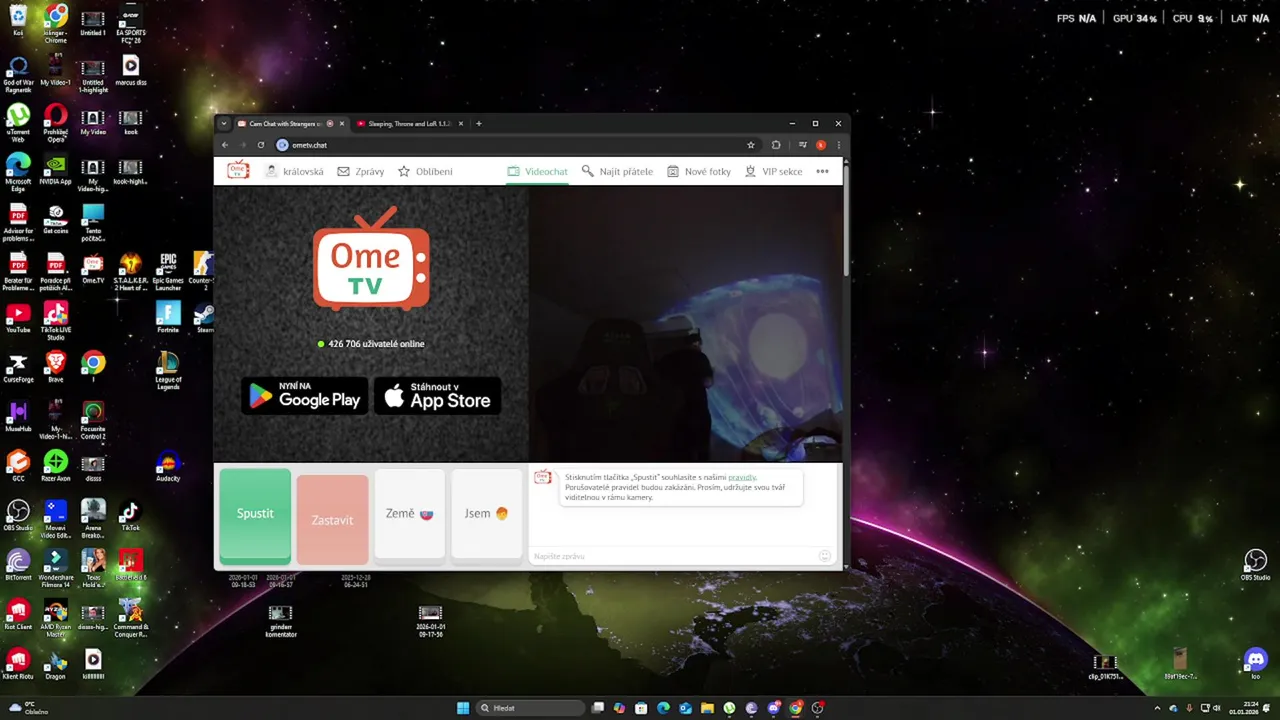
Task: Open the Země country selector
Action: point(409,514)
